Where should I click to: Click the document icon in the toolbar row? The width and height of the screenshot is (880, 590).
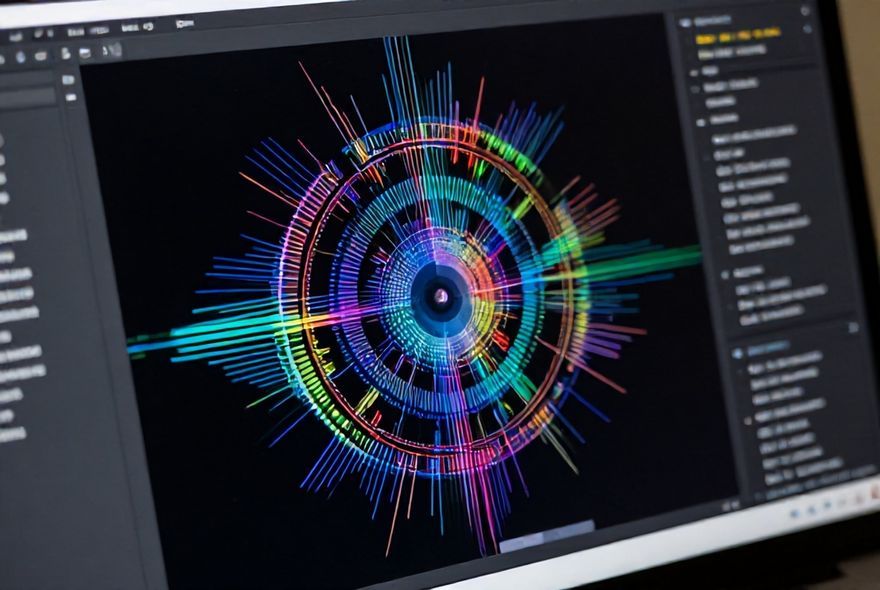tap(66, 54)
